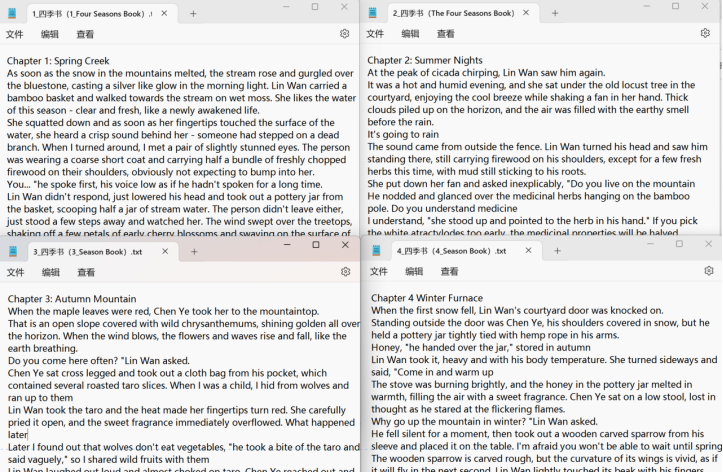723x472 pixels.
Task: Open 编辑 menu in the Chapter 4 window
Action: point(414,271)
